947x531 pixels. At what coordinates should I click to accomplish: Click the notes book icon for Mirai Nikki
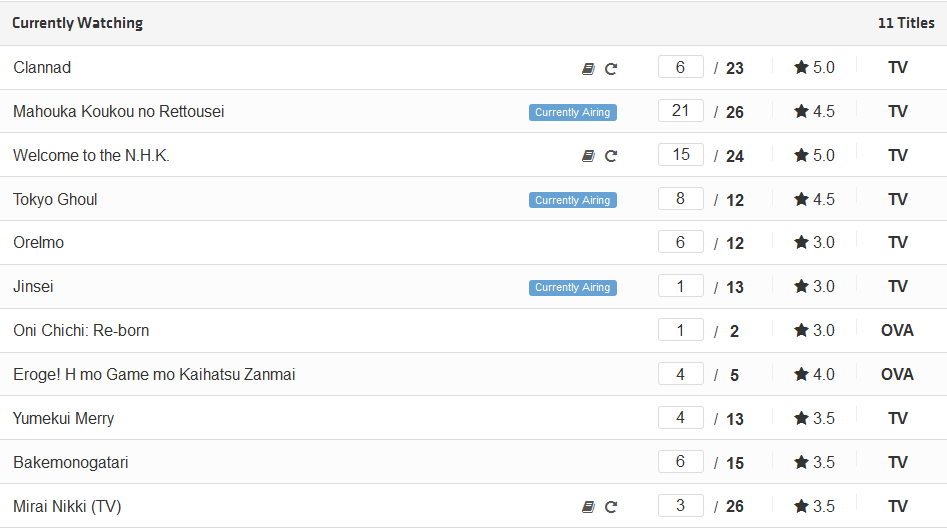(x=588, y=507)
